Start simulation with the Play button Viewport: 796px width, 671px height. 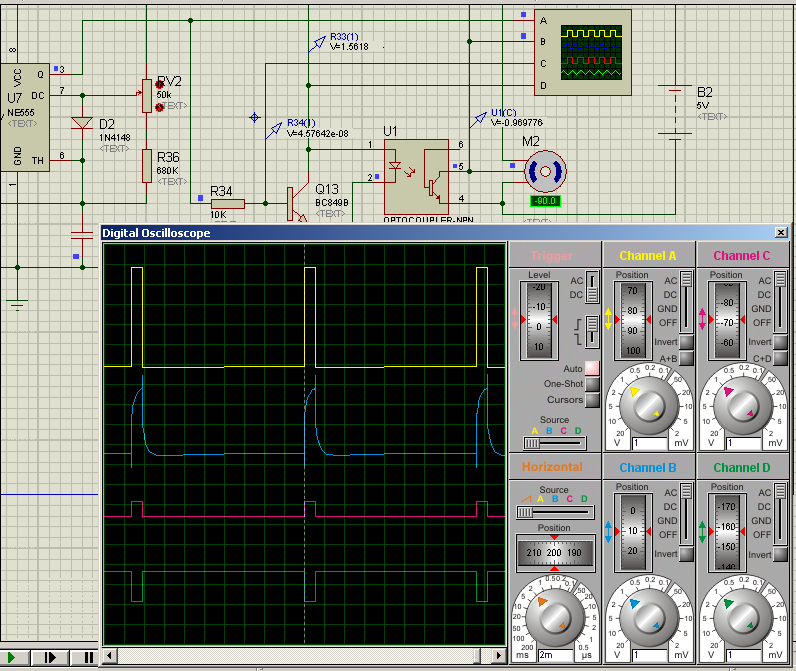coord(14,657)
